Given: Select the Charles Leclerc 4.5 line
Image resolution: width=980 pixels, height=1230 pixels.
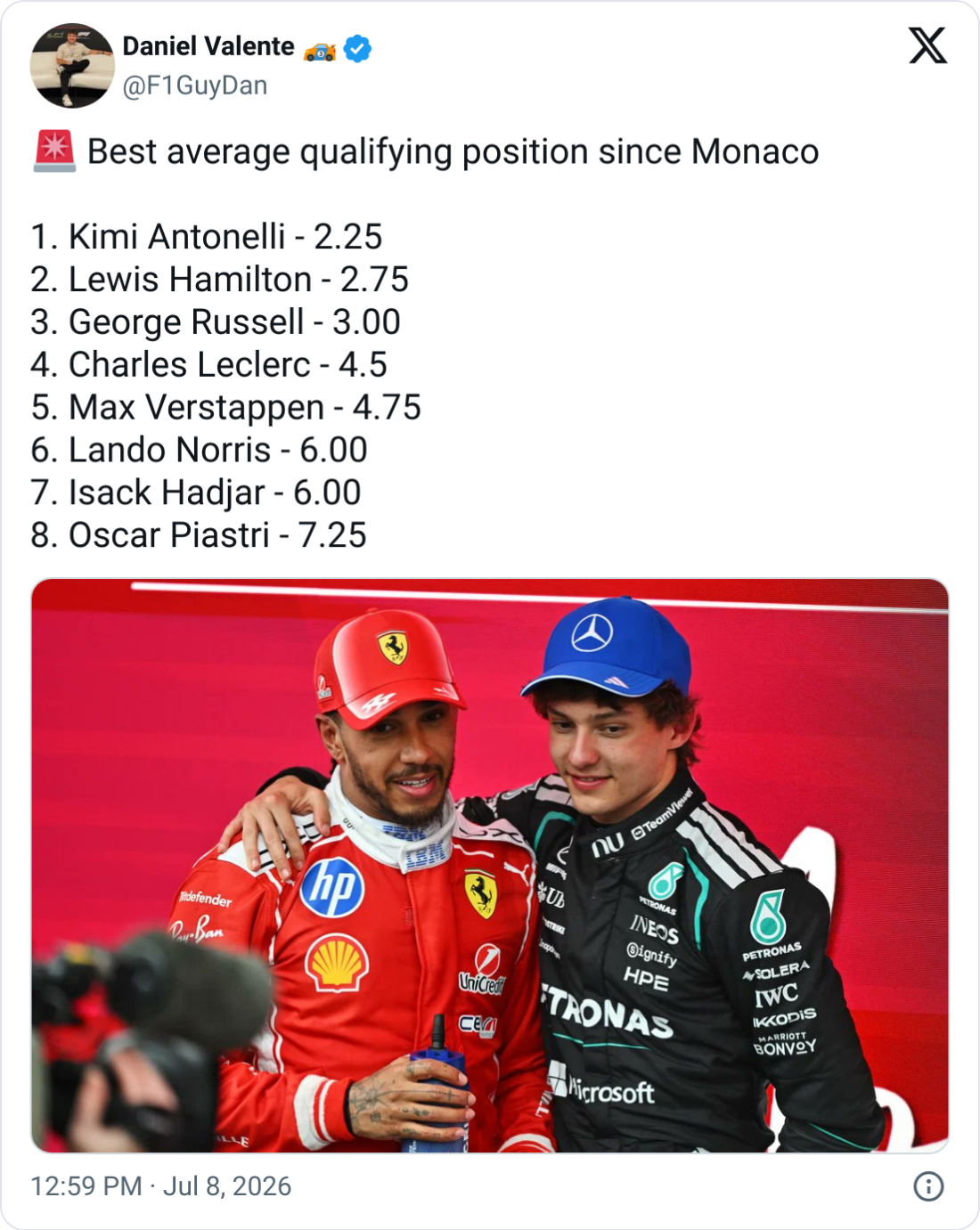Looking at the screenshot, I should pyautogui.click(x=209, y=365).
